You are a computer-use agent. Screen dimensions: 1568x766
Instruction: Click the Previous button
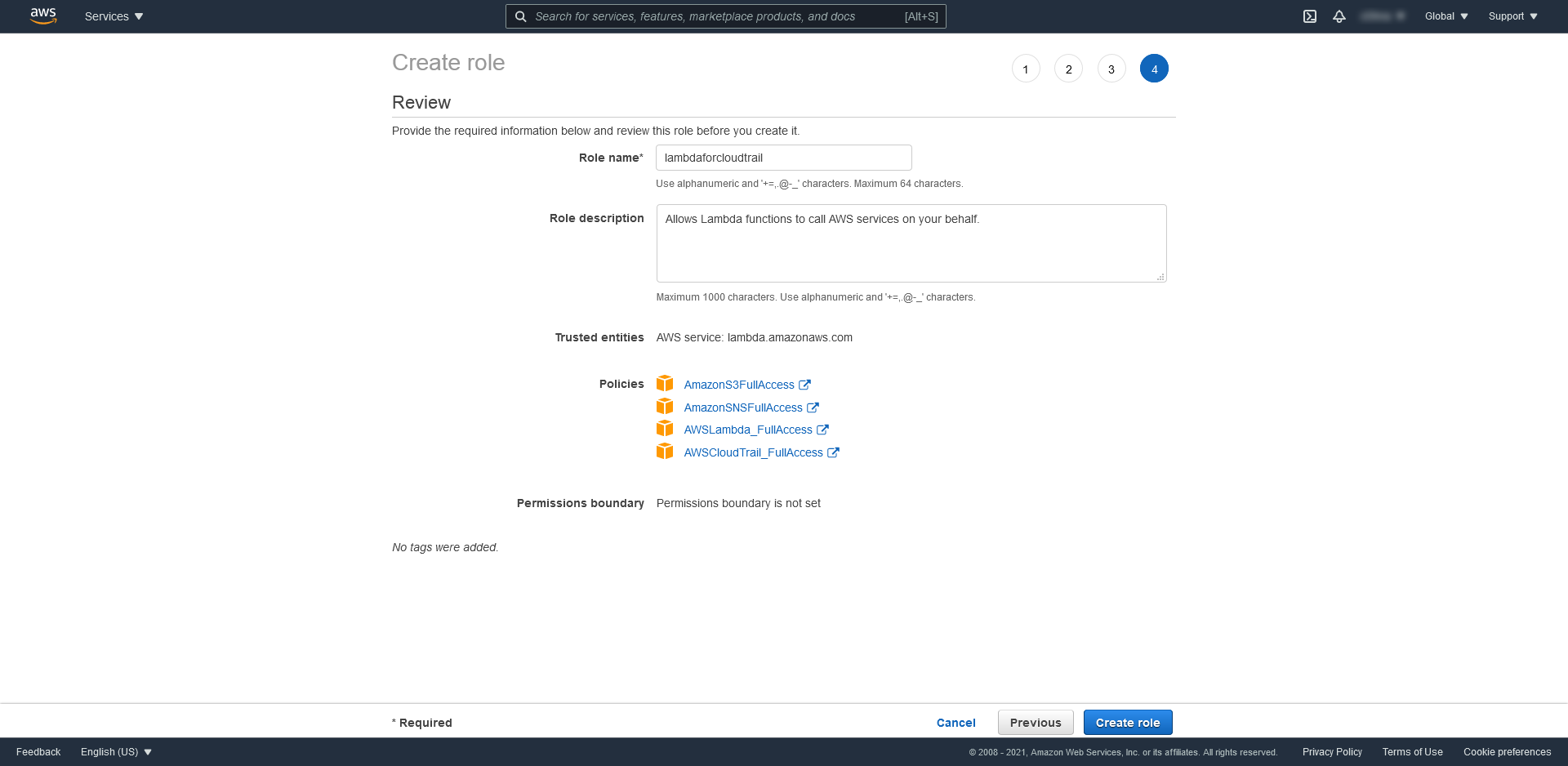1036,723
